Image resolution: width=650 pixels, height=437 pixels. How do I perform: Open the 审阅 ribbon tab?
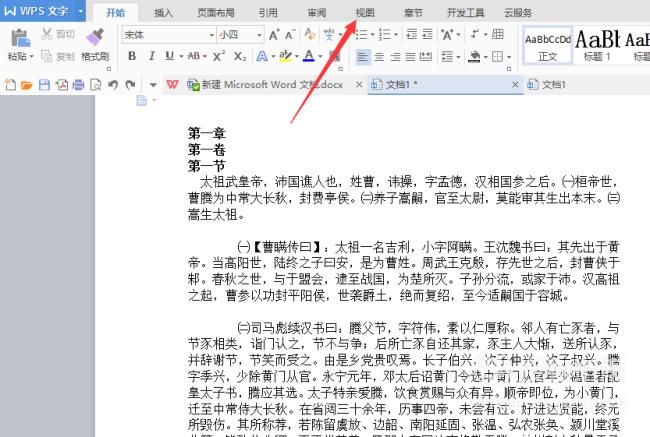pyautogui.click(x=317, y=13)
